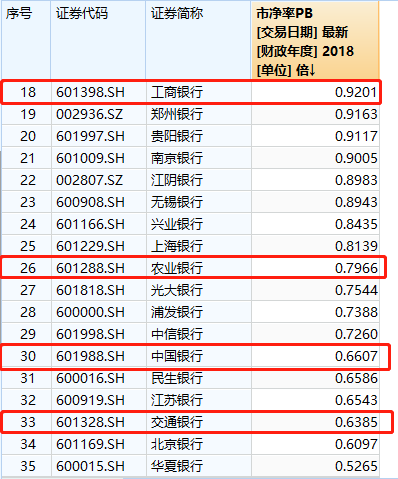Click the PB value 0.6543

pos(356,400)
